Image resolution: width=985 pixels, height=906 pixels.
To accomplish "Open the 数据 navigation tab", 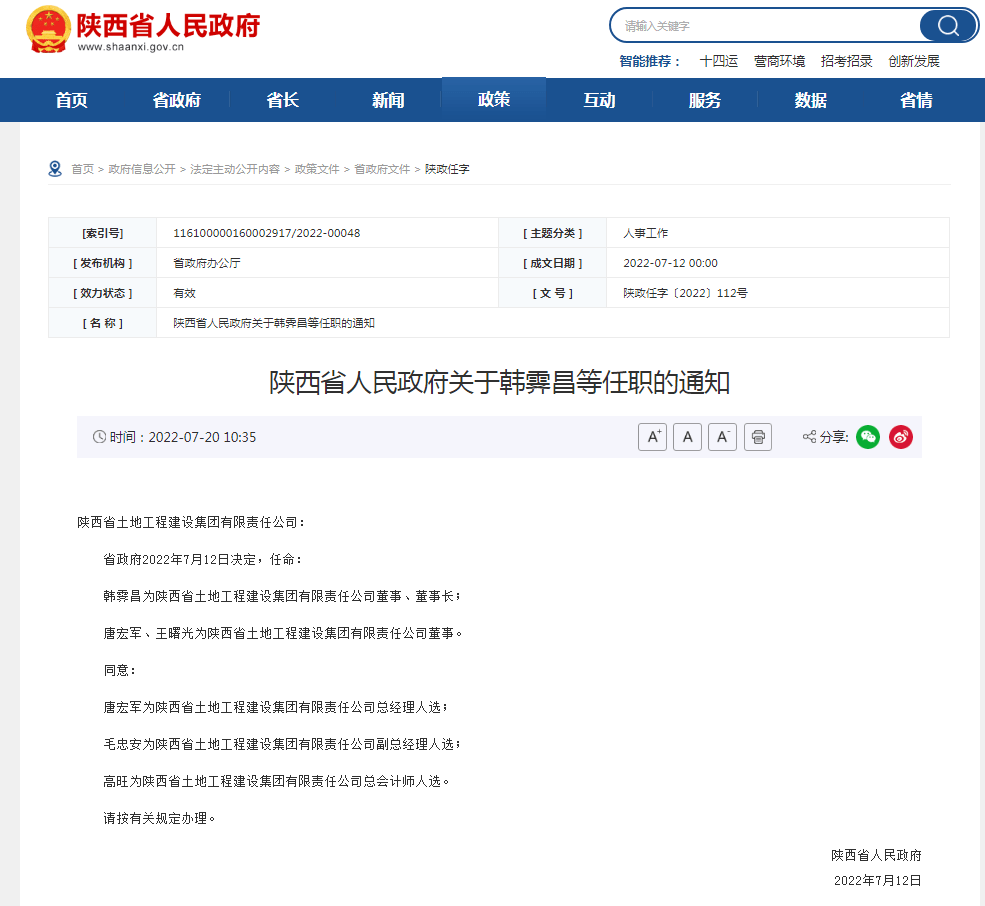I will point(810,100).
